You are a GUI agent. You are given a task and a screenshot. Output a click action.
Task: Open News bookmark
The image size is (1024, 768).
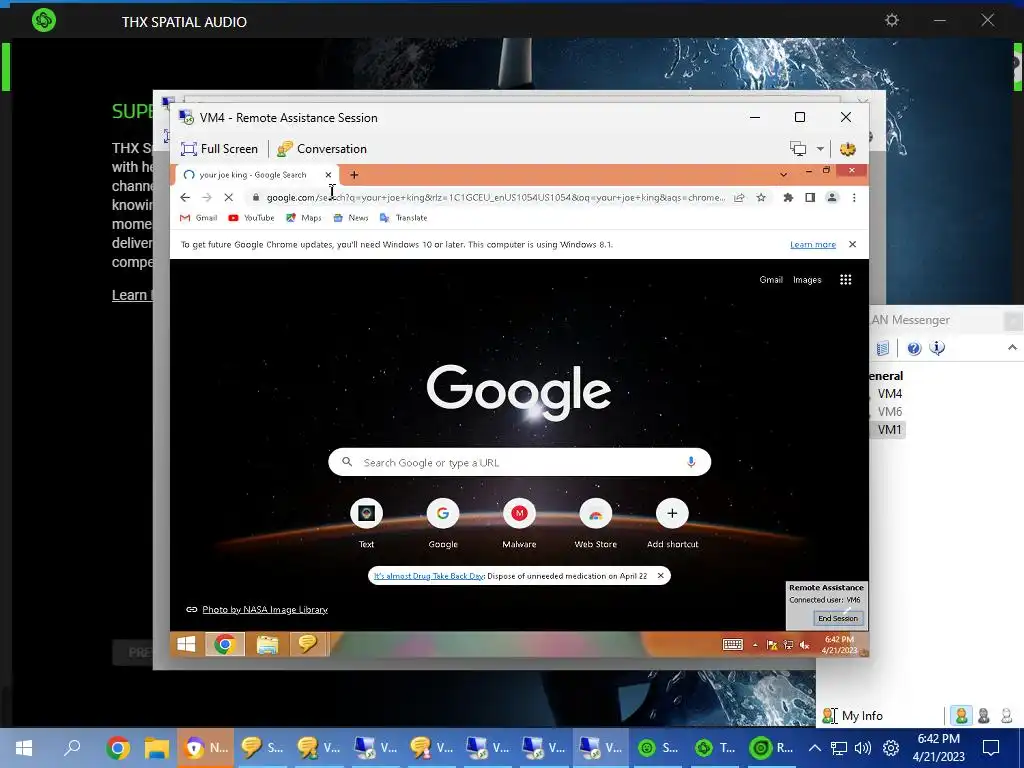click(x=351, y=218)
